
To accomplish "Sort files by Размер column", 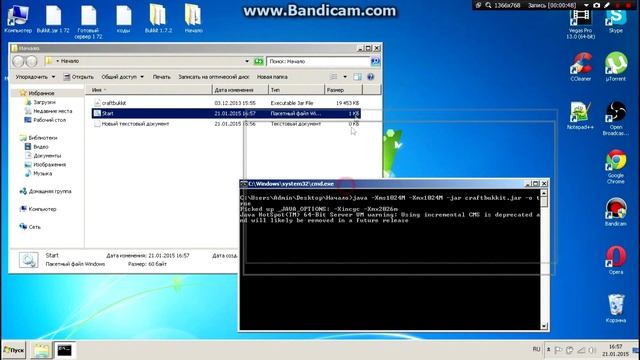I will tap(343, 90).
